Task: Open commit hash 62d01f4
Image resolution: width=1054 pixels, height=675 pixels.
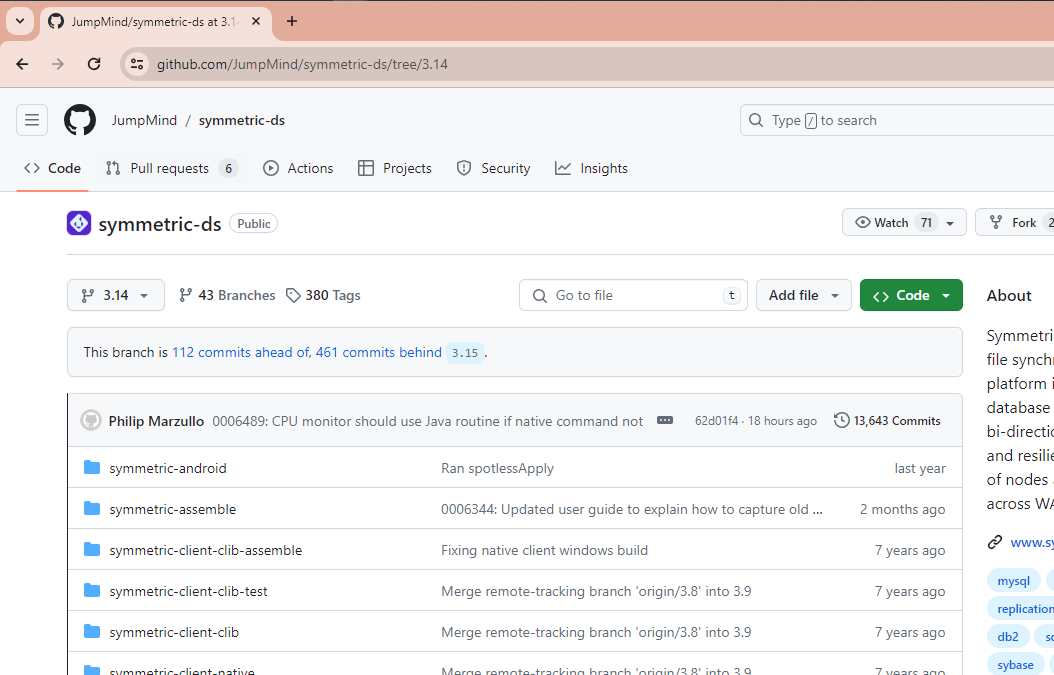Action: tap(716, 421)
